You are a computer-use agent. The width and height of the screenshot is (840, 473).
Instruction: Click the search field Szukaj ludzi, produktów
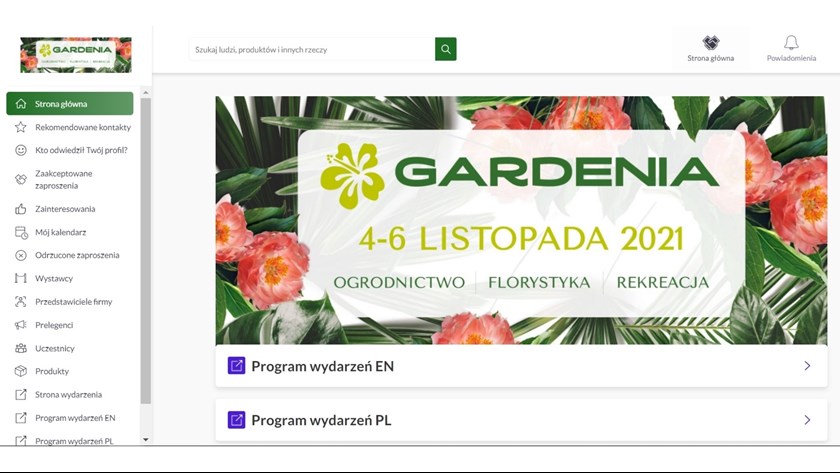click(312, 49)
